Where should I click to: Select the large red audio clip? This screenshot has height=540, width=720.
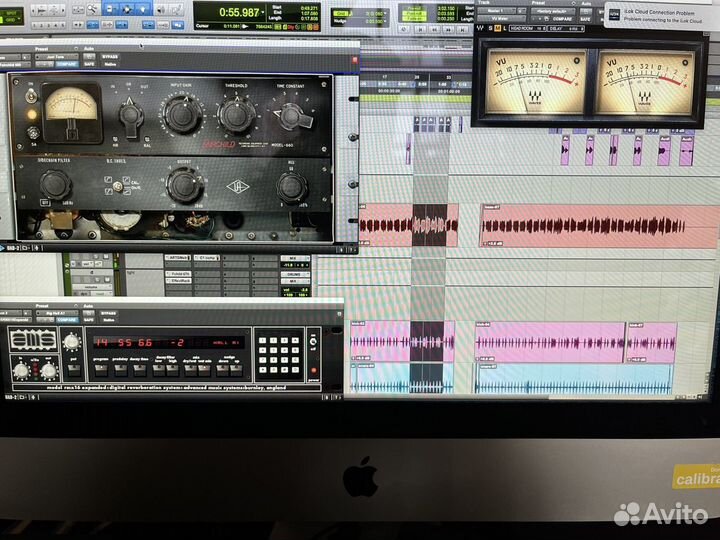pyautogui.click(x=600, y=226)
